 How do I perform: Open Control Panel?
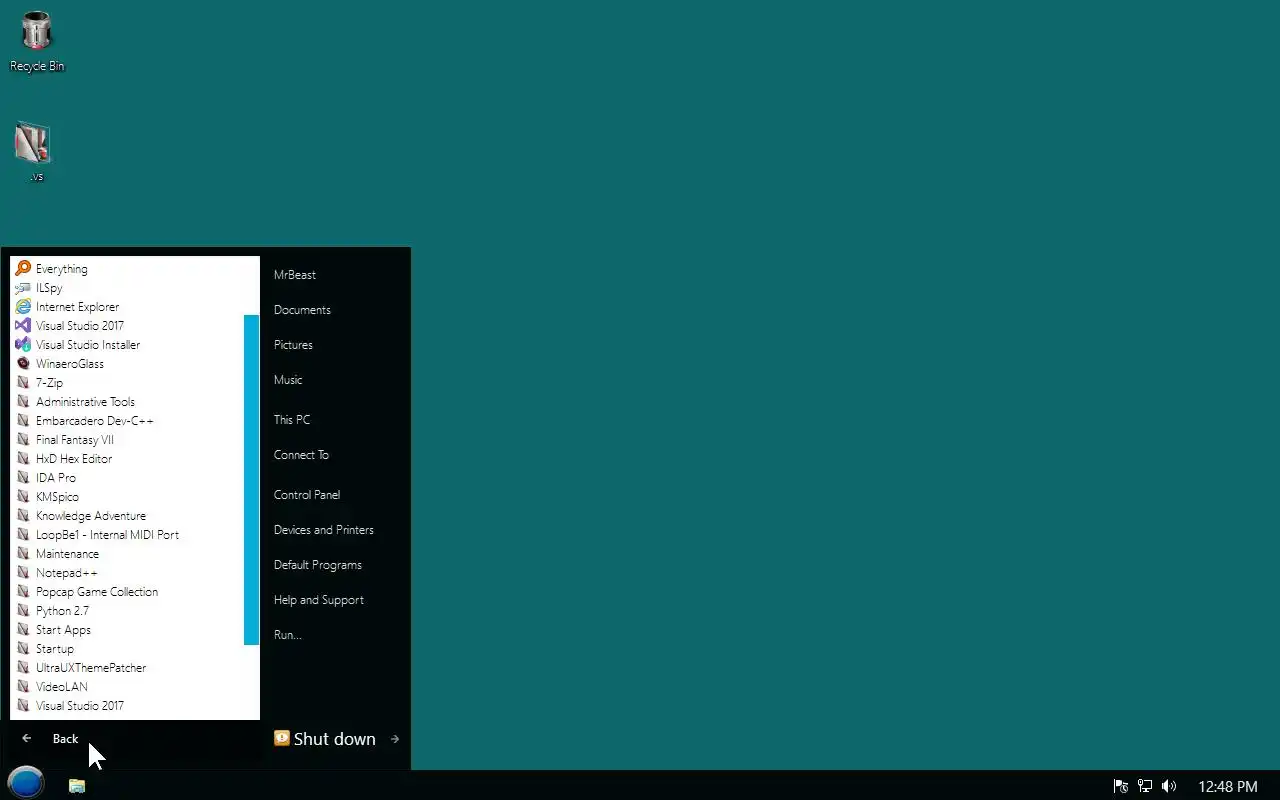pyautogui.click(x=307, y=494)
